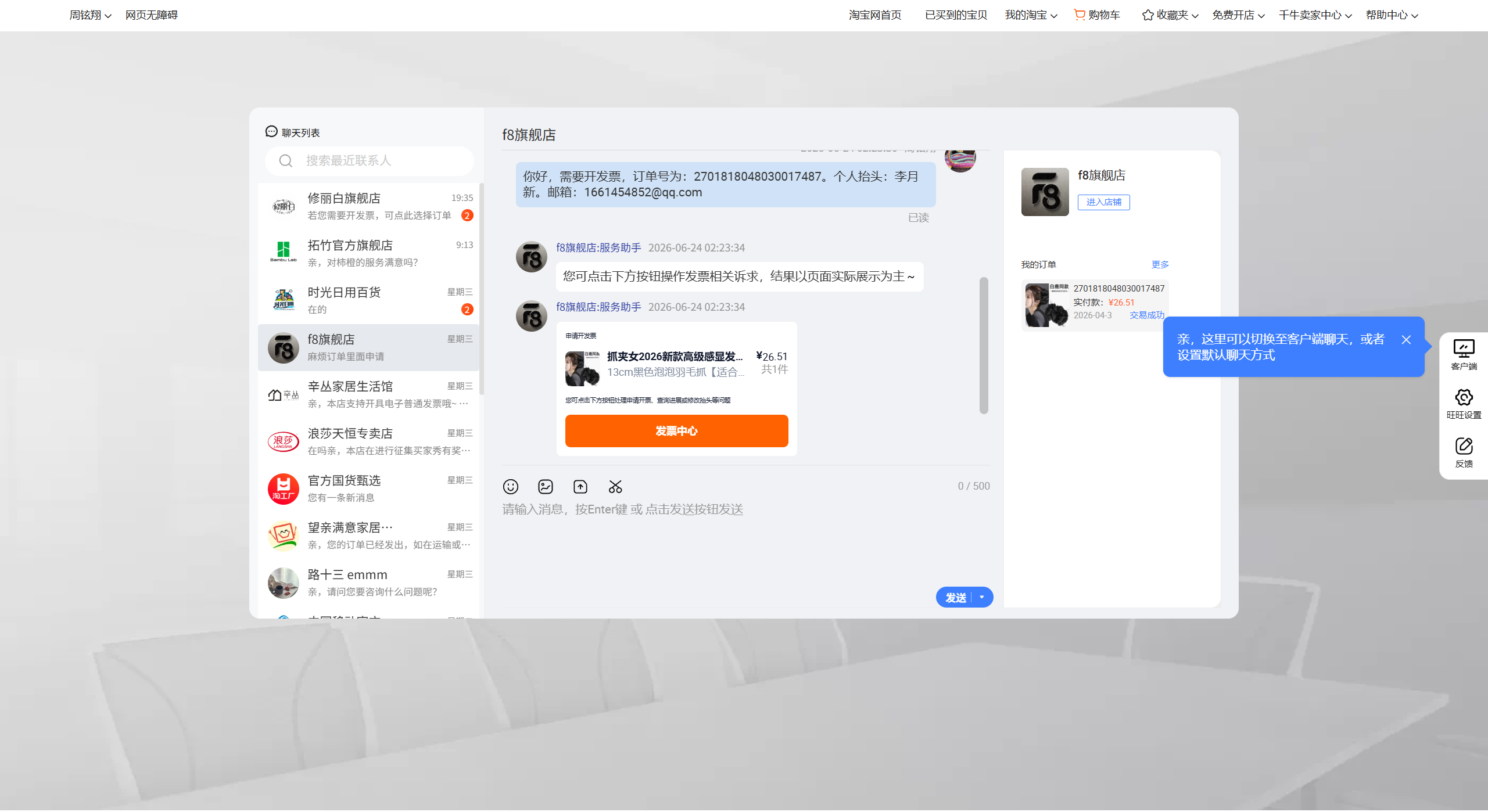The height and width of the screenshot is (812, 1488).
Task: Click the 发送 send button
Action: pos(955,598)
